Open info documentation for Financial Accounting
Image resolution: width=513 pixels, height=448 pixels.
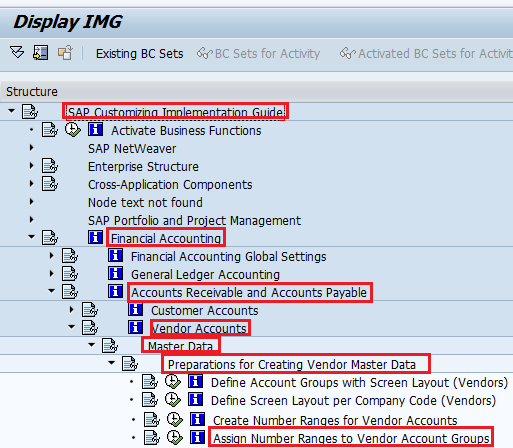tap(95, 238)
